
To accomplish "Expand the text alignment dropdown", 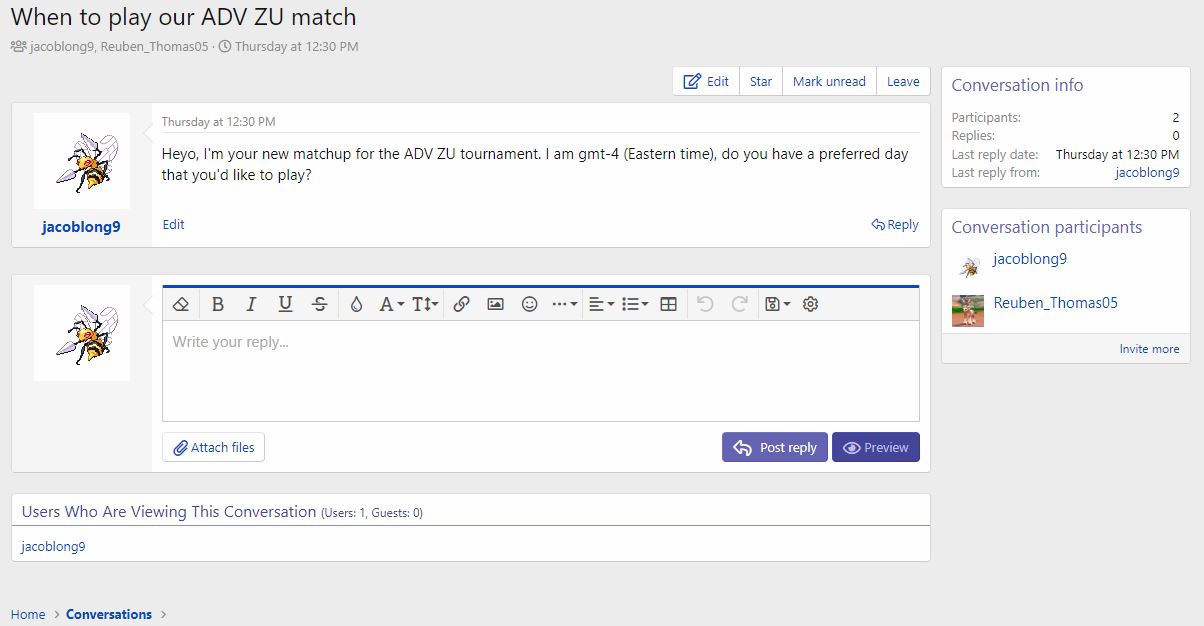I will [x=600, y=304].
